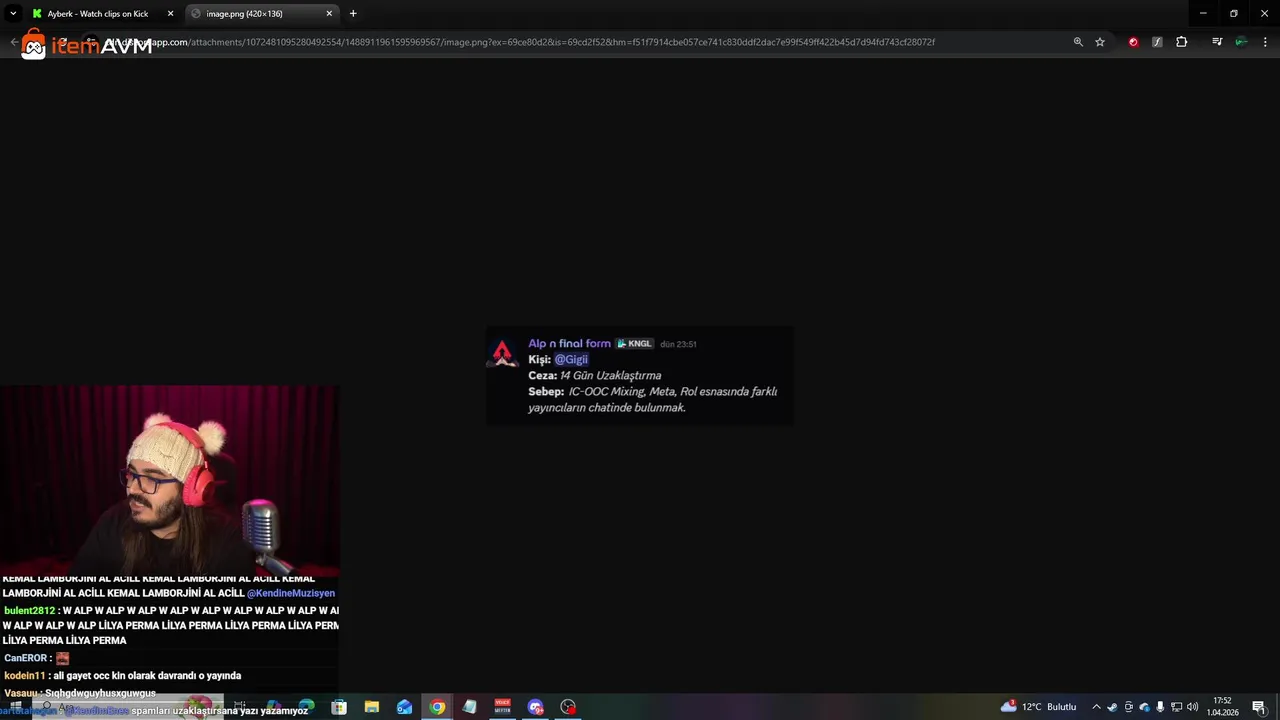The width and height of the screenshot is (1280, 720).
Task: Click CanEROR username in chat
Action: (26, 658)
